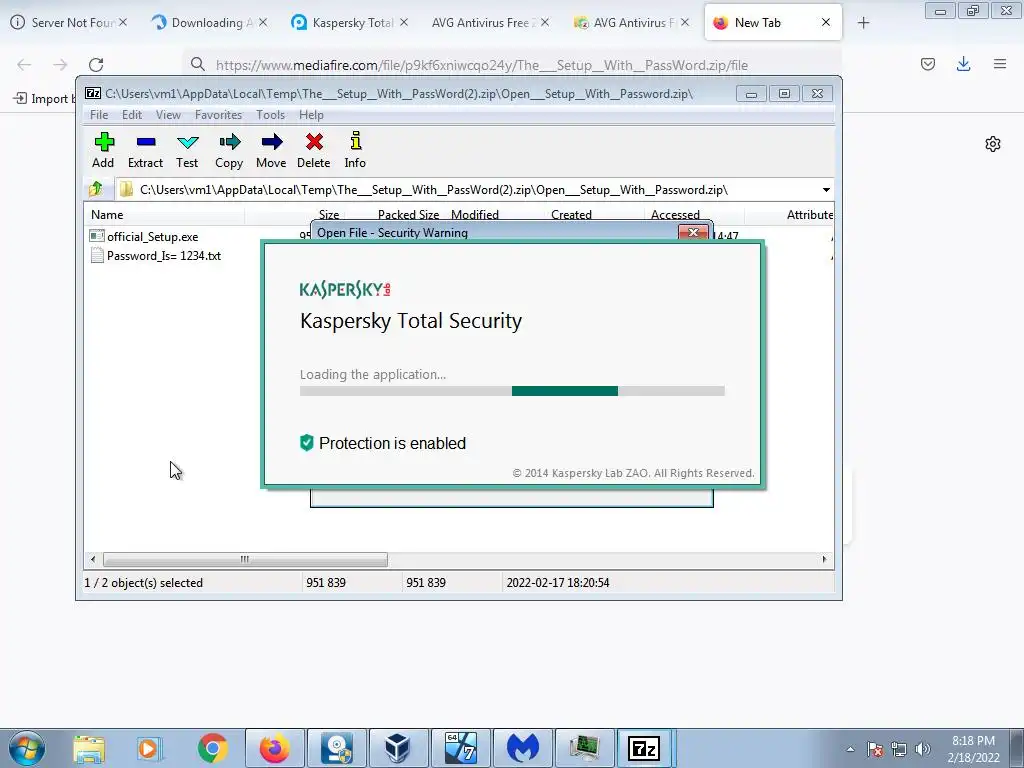Sort by Modified column header

tap(475, 215)
